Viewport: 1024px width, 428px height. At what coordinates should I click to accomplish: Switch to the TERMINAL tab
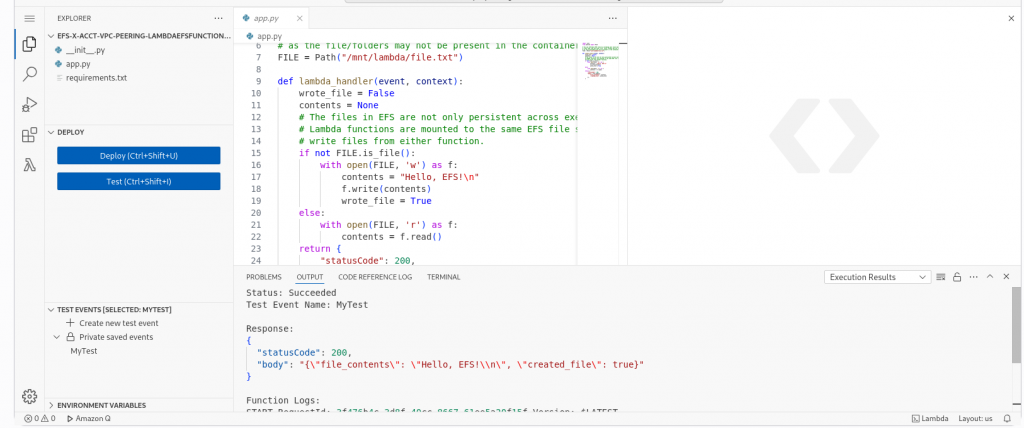tap(443, 277)
